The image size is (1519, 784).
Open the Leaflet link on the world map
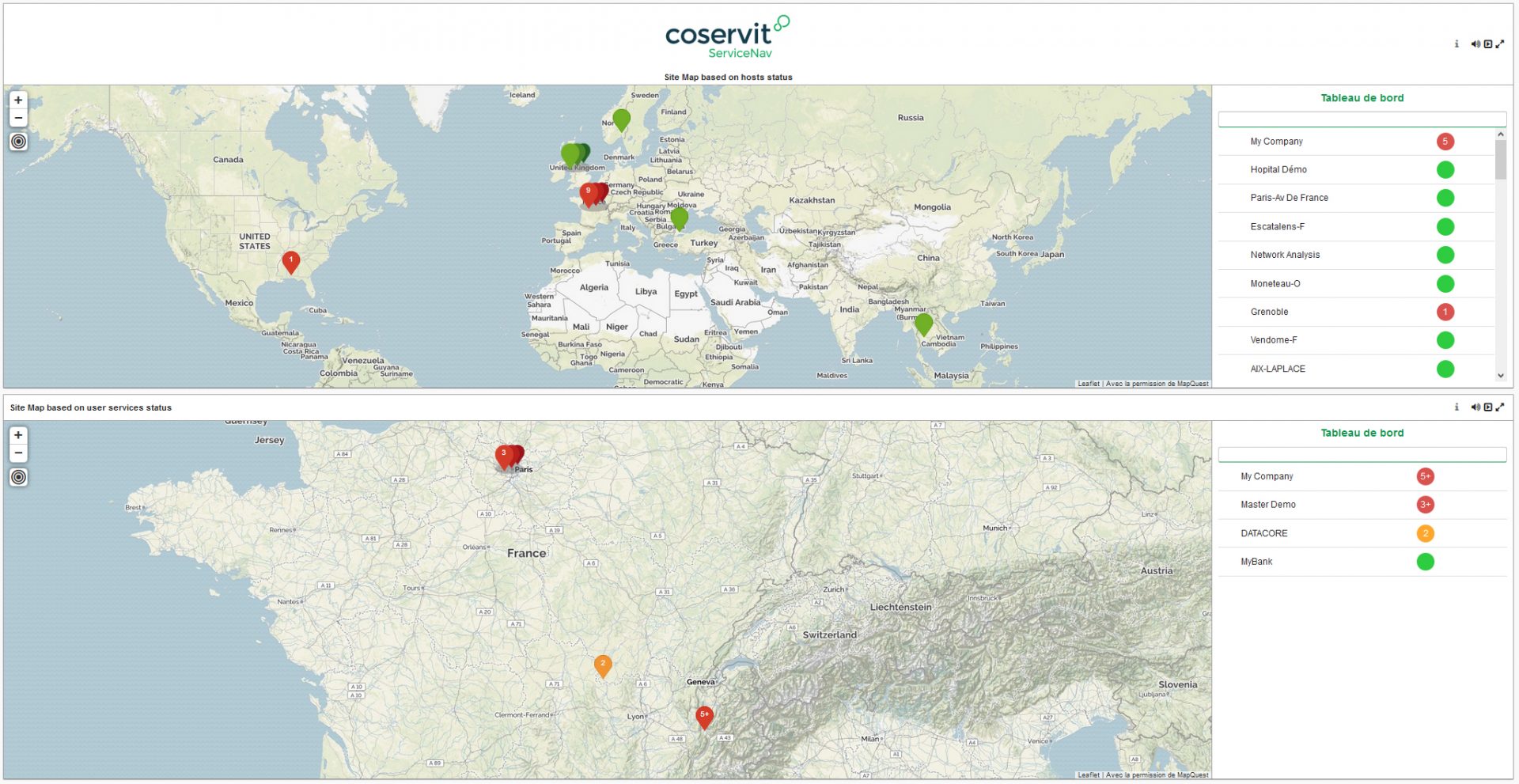(x=1089, y=384)
